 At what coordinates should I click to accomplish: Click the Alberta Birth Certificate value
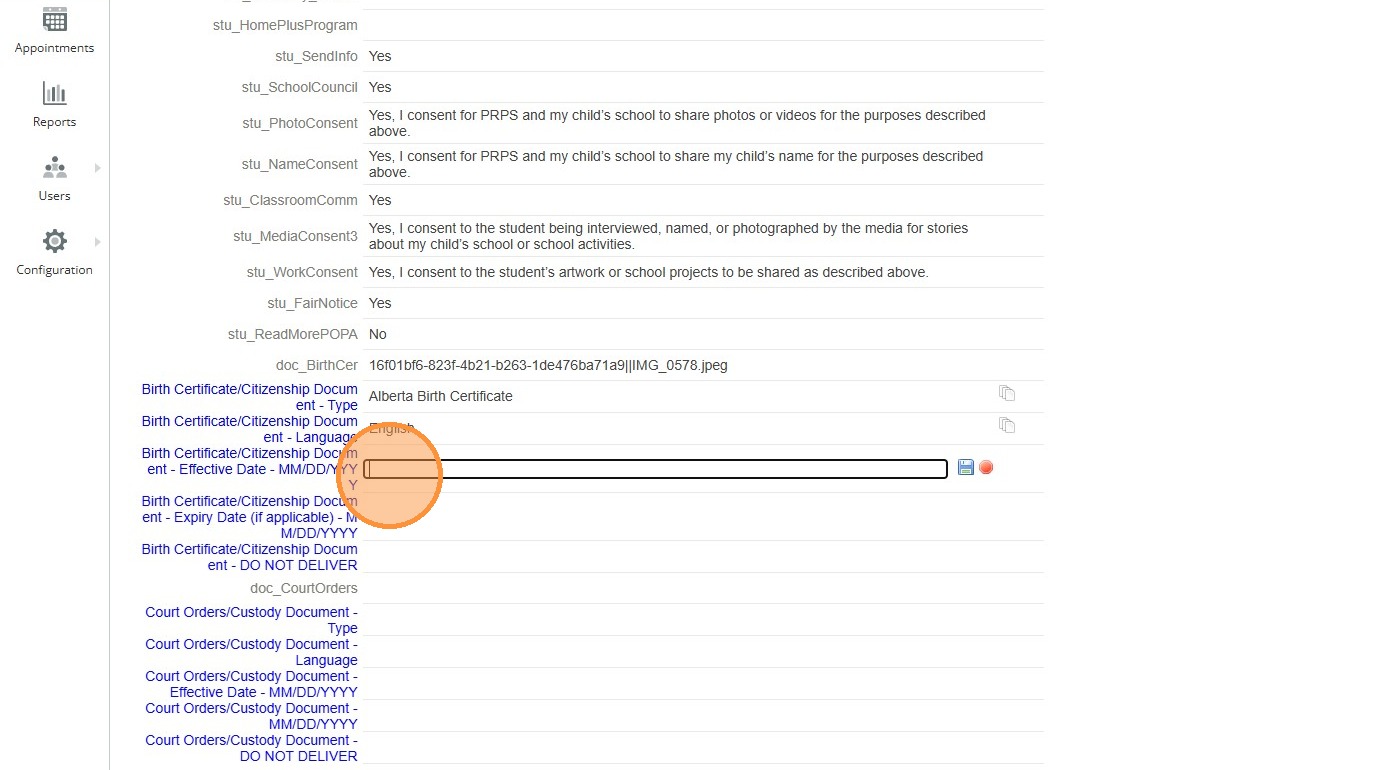click(x=441, y=396)
